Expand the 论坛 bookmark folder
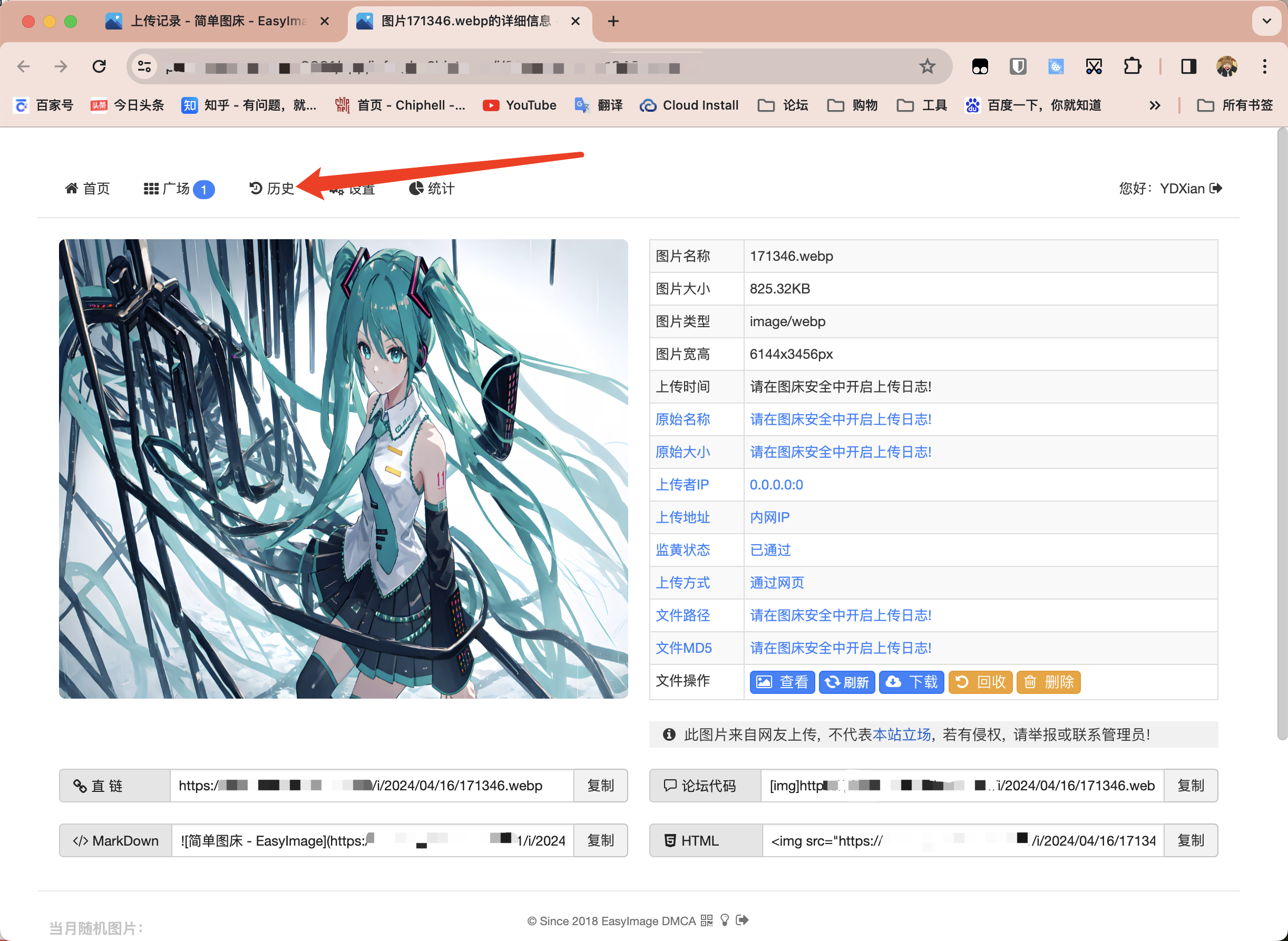Image resolution: width=1288 pixels, height=941 pixels. click(x=783, y=105)
